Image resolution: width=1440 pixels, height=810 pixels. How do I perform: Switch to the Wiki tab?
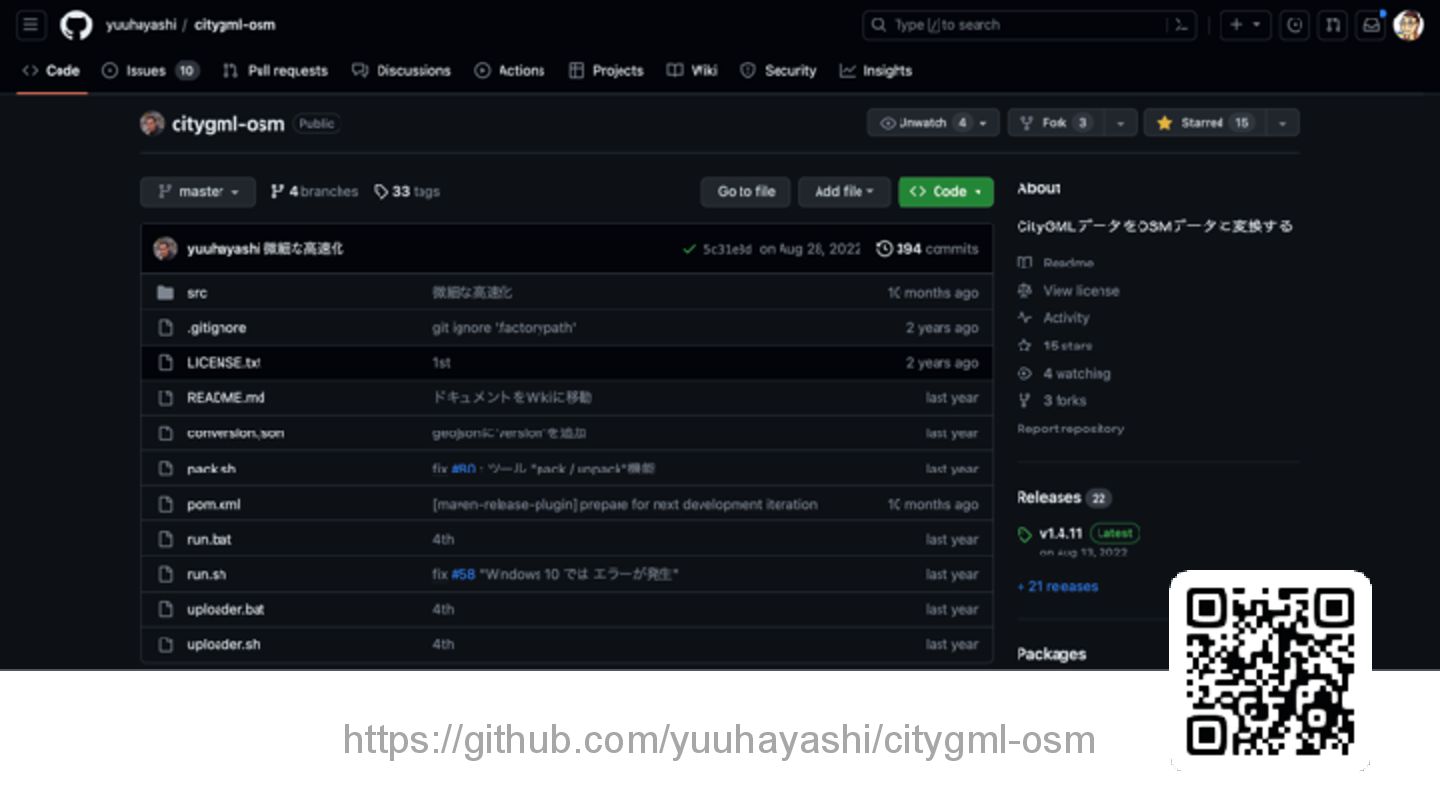click(692, 71)
